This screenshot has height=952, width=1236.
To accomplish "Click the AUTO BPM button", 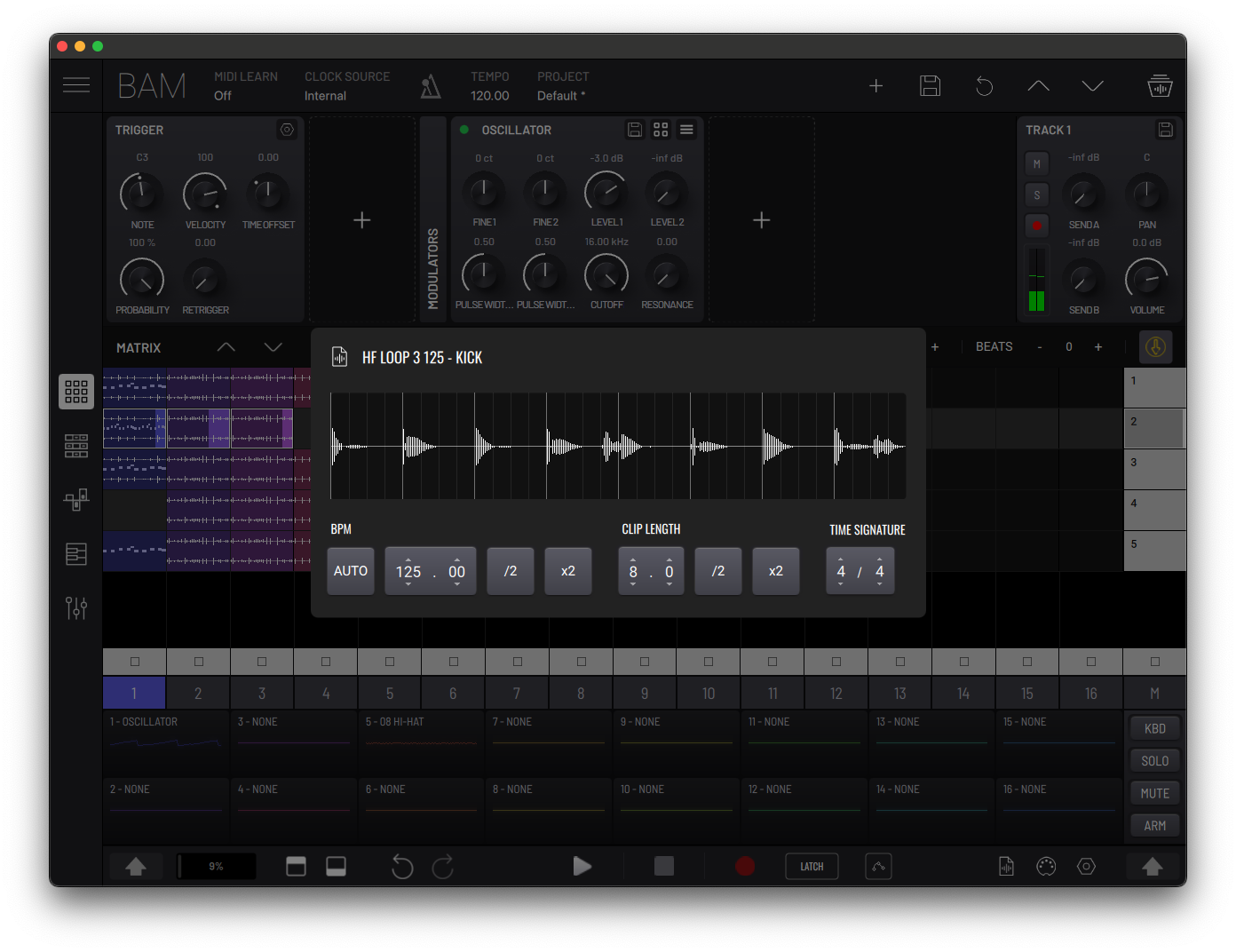I will pos(351,571).
